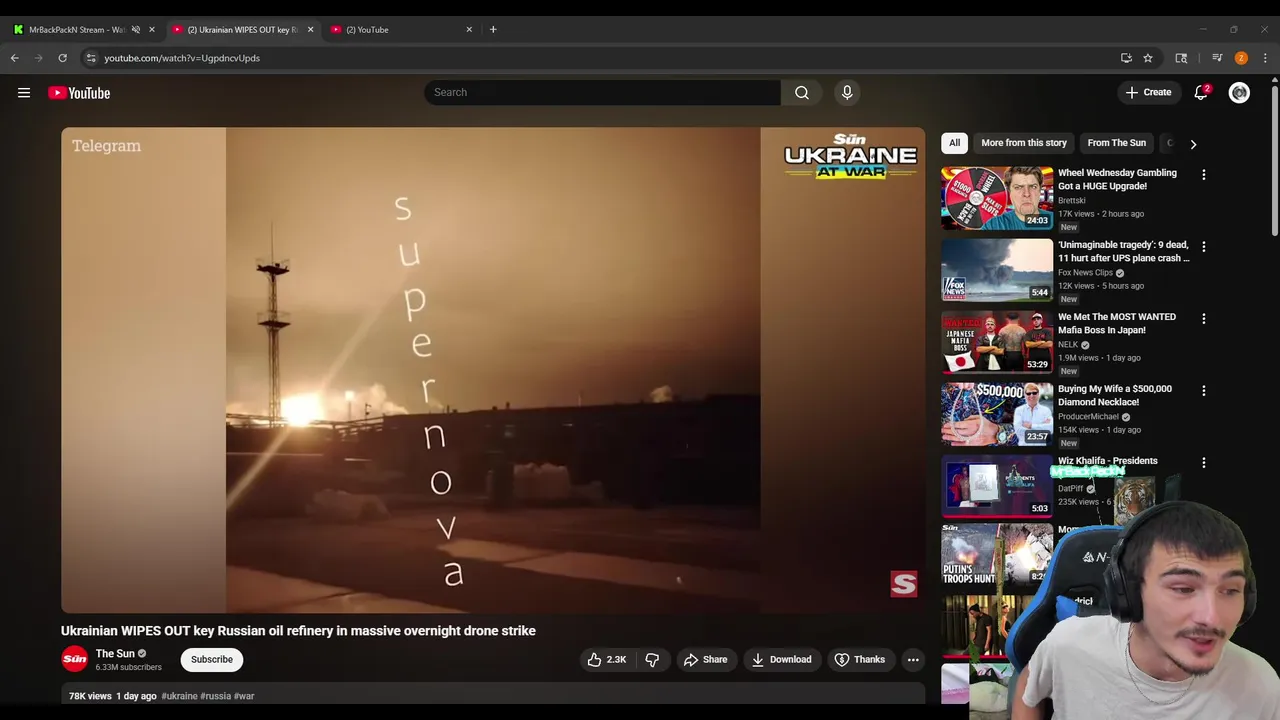
Task: Open the notifications bell
Action: tap(1201, 93)
